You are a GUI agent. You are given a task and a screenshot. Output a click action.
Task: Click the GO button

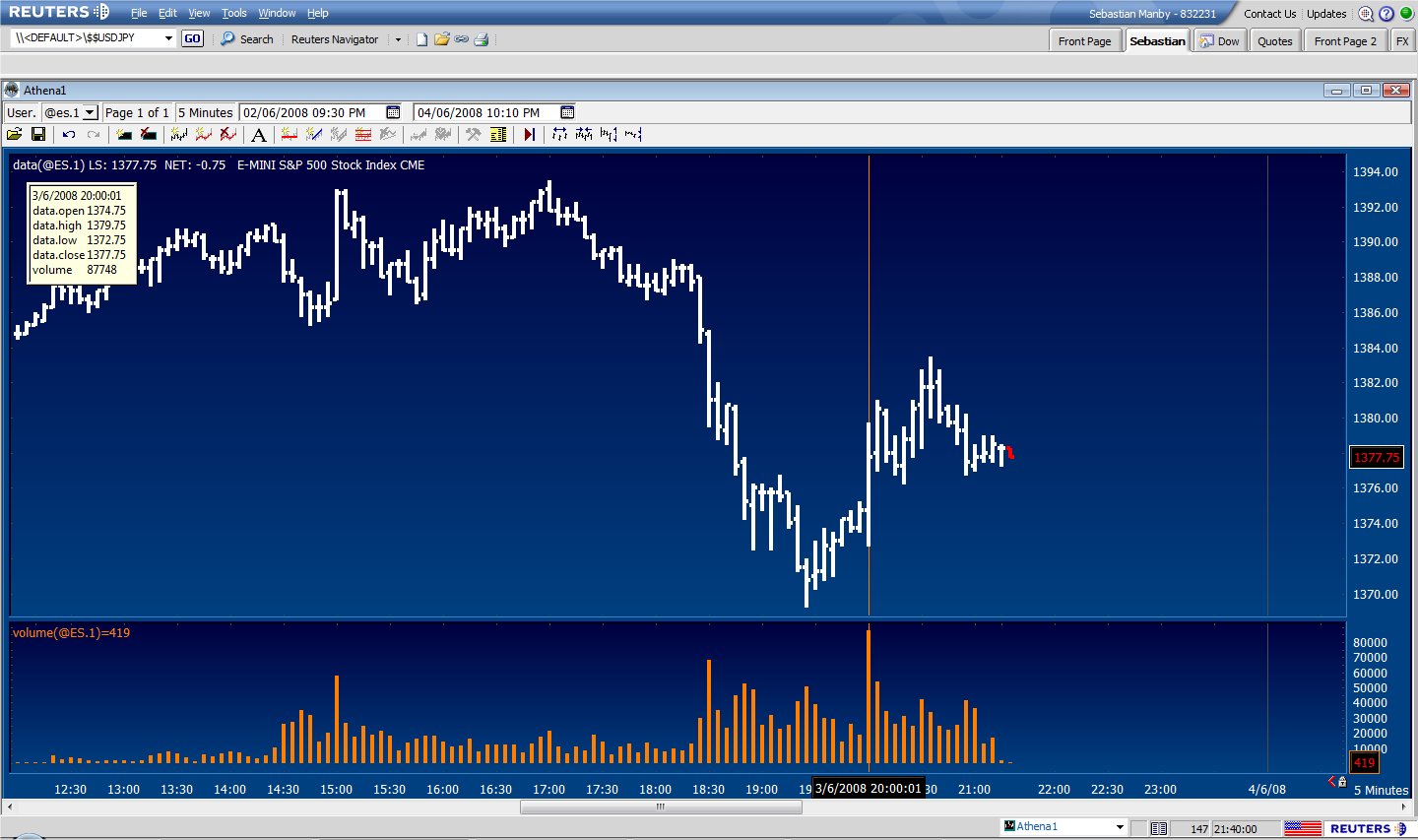point(192,38)
